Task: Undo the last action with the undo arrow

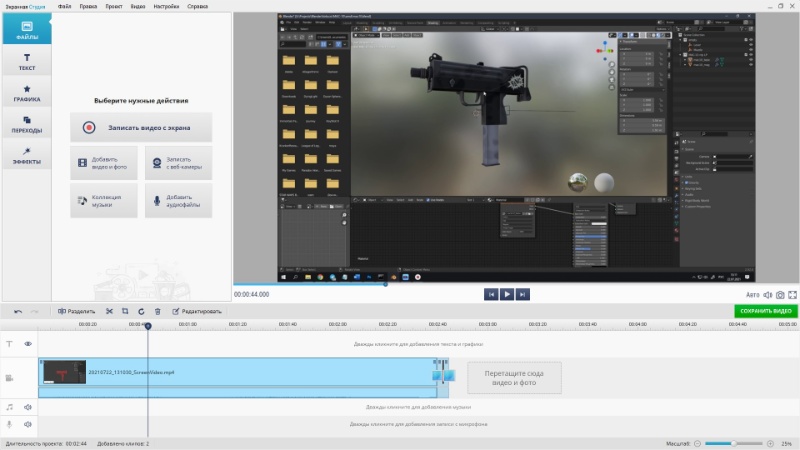Action: click(18, 311)
